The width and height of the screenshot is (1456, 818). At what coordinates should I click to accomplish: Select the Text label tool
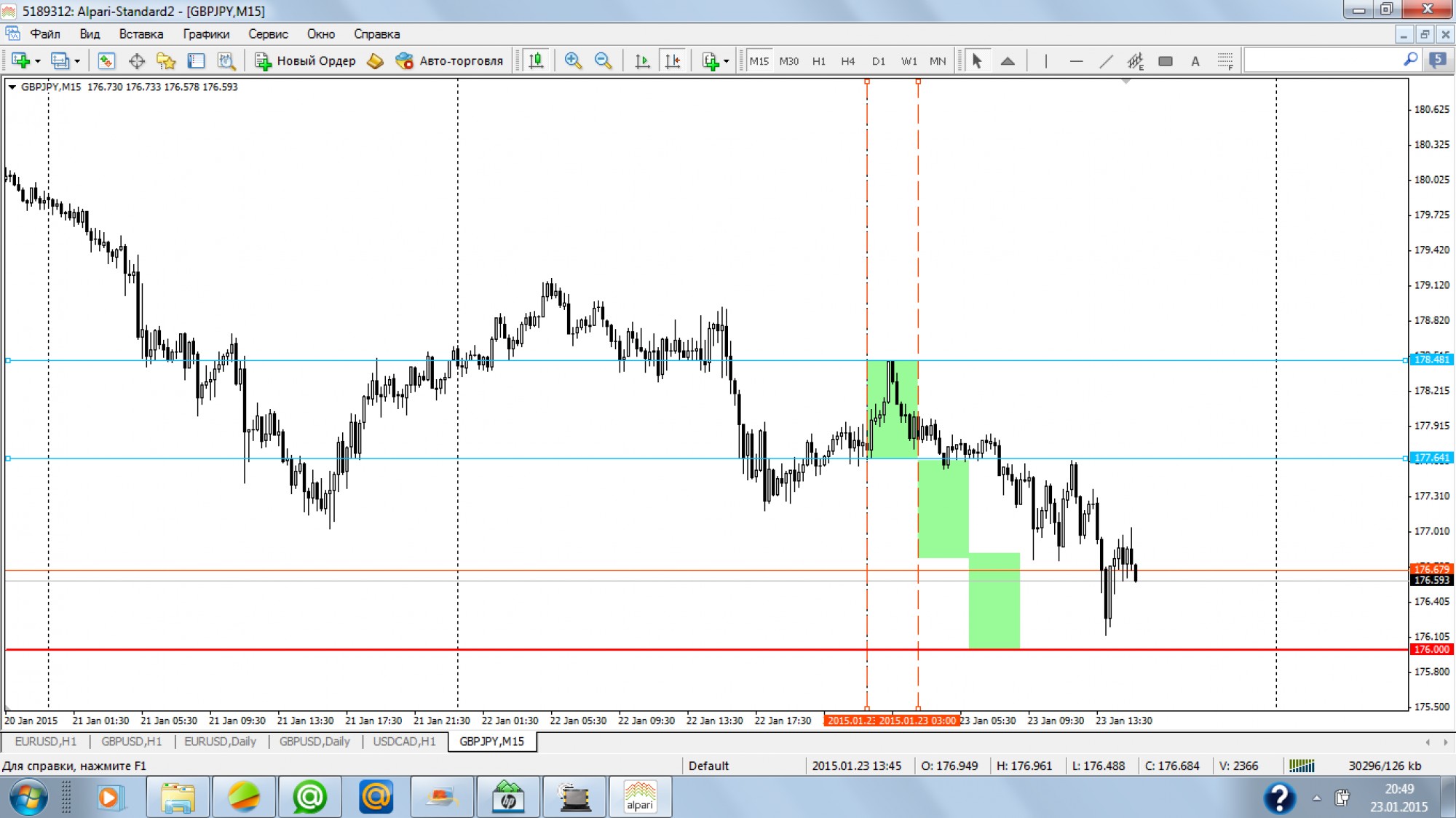click(1195, 61)
